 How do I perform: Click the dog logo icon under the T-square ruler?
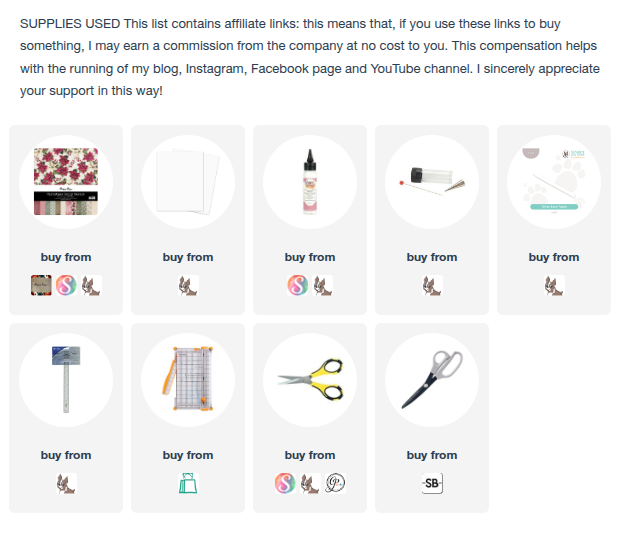pos(66,484)
